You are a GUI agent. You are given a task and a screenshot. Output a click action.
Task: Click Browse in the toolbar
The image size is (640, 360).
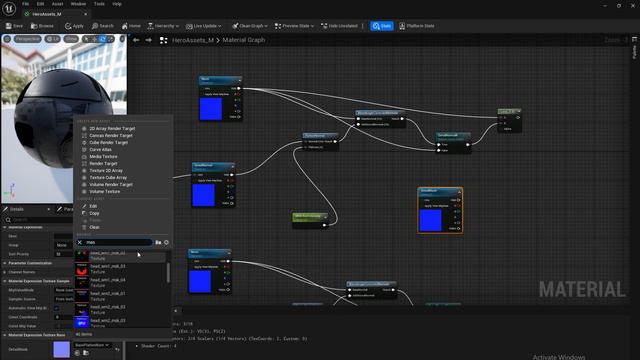pos(42,26)
